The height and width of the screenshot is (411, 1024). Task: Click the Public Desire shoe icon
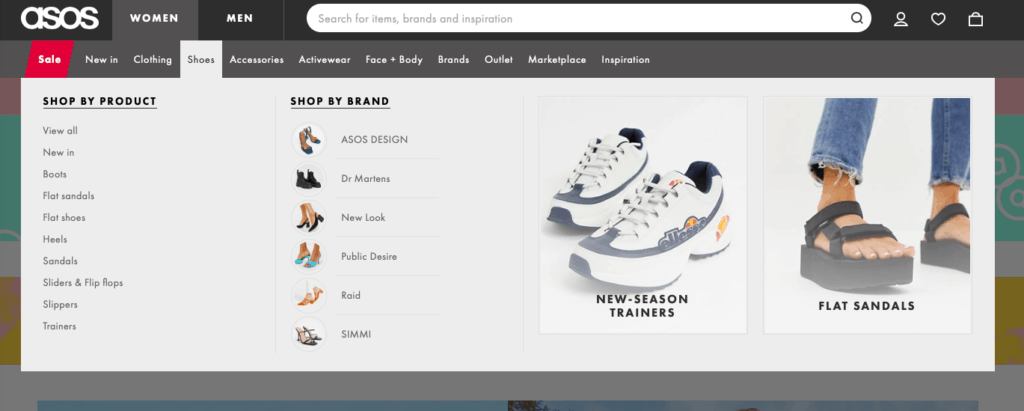point(309,256)
